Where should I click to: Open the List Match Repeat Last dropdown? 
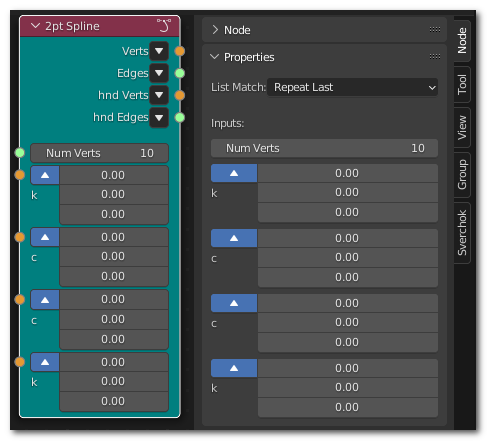click(x=352, y=87)
